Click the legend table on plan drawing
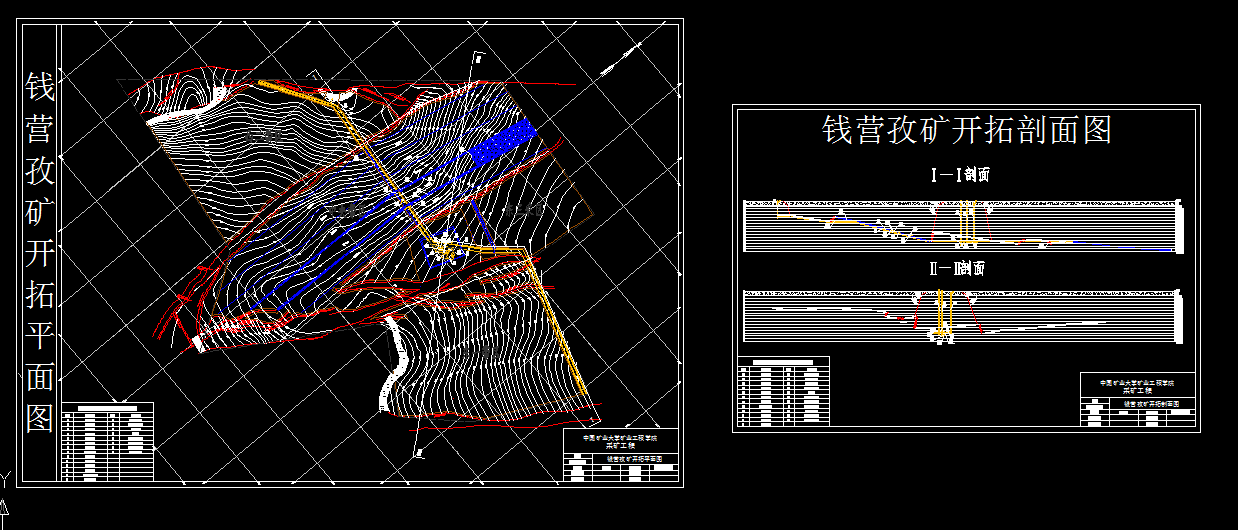Screen dimensions: 1238x530 108,442
